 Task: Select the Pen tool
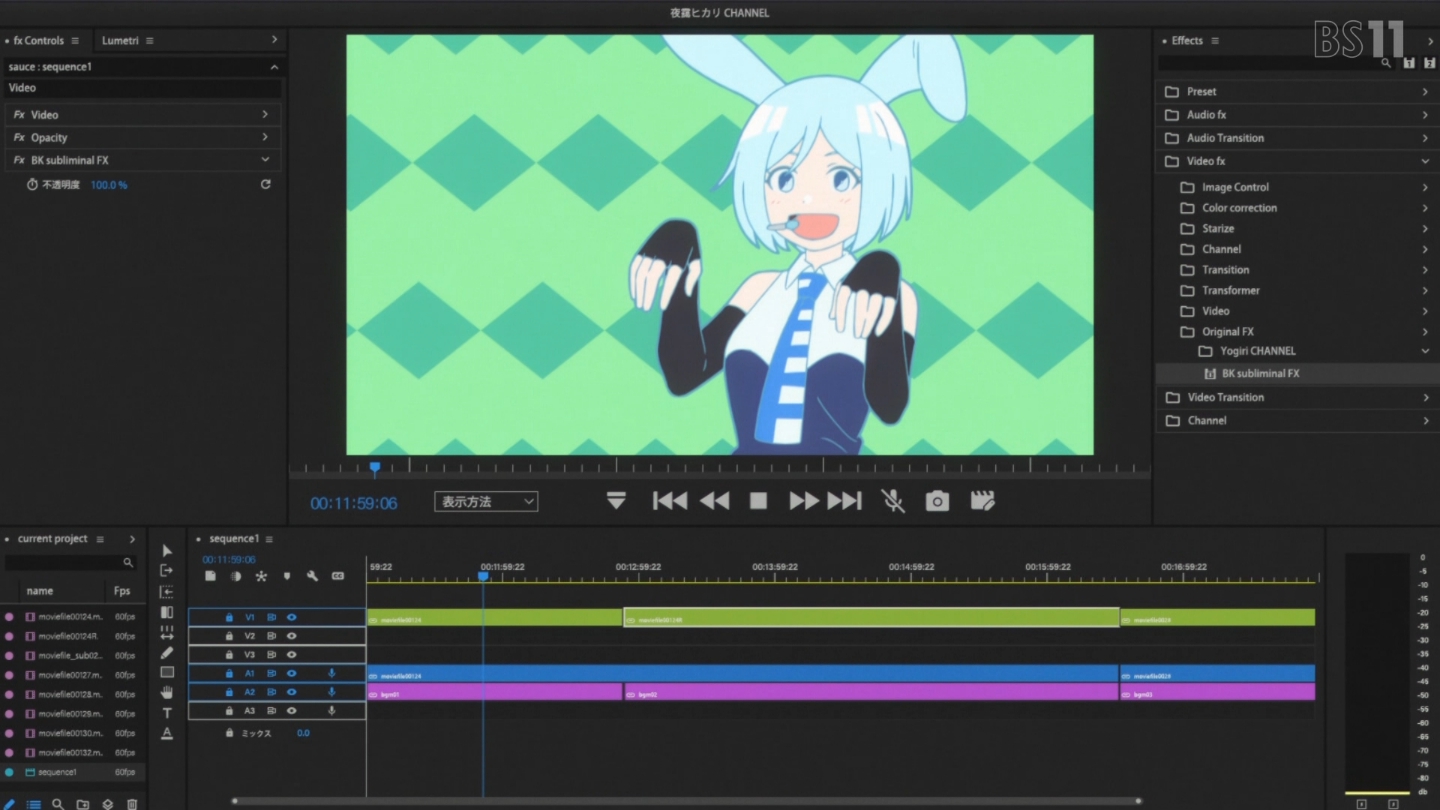tap(167, 653)
